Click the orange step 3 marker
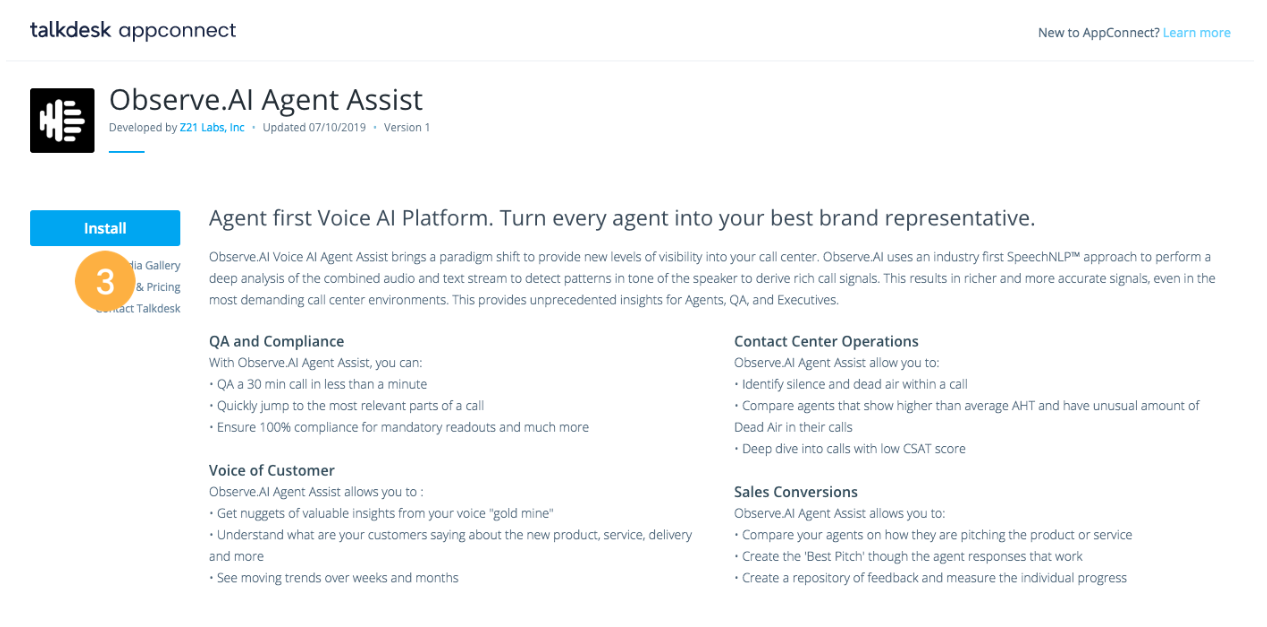The height and width of the screenshot is (627, 1267). 105,282
